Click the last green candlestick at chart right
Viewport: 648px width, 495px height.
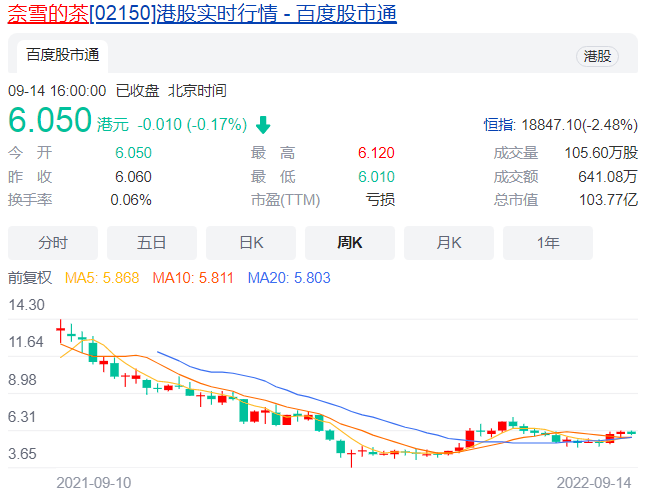pyautogui.click(x=631, y=433)
